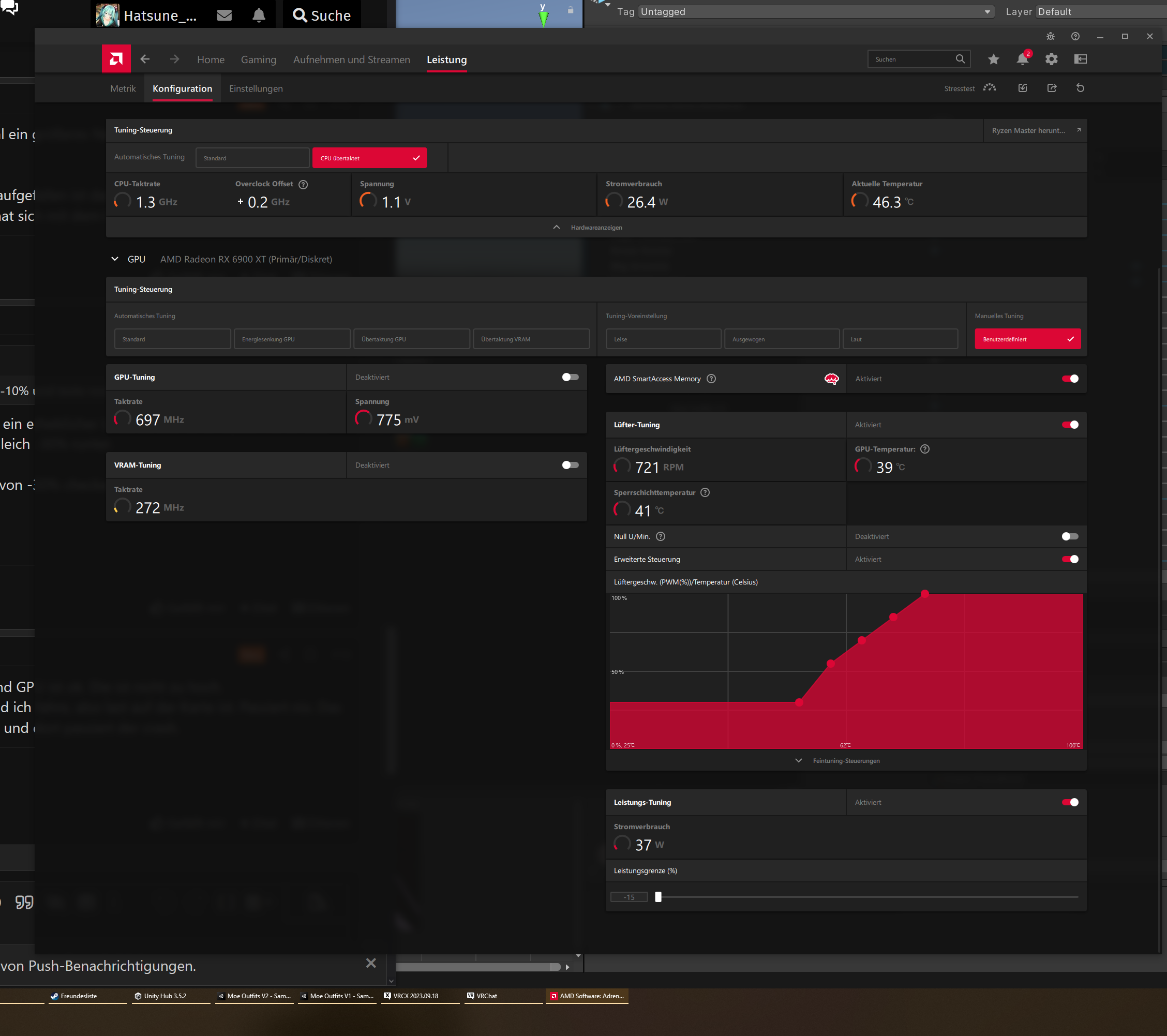Viewport: 1167px width, 1036px height.
Task: Navigate back with the left arrow
Action: click(x=145, y=59)
